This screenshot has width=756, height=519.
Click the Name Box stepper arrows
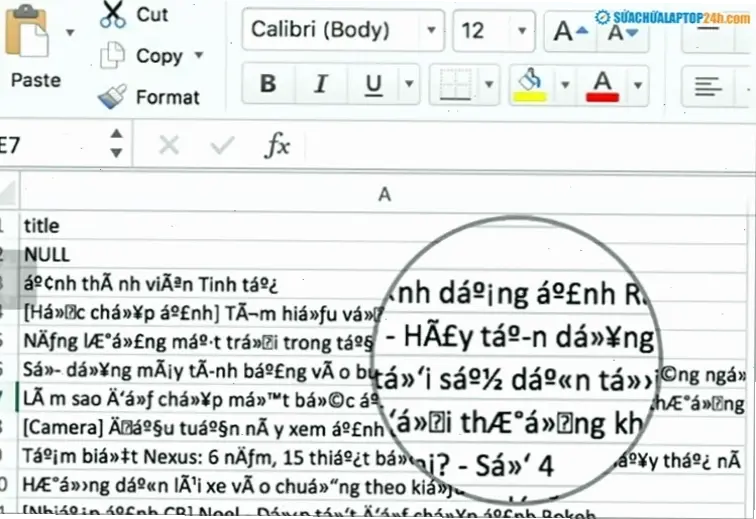click(x=116, y=143)
